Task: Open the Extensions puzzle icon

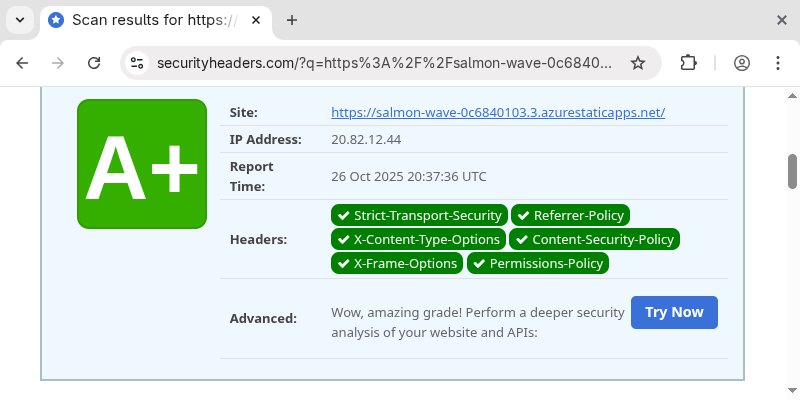Action: coord(688,63)
